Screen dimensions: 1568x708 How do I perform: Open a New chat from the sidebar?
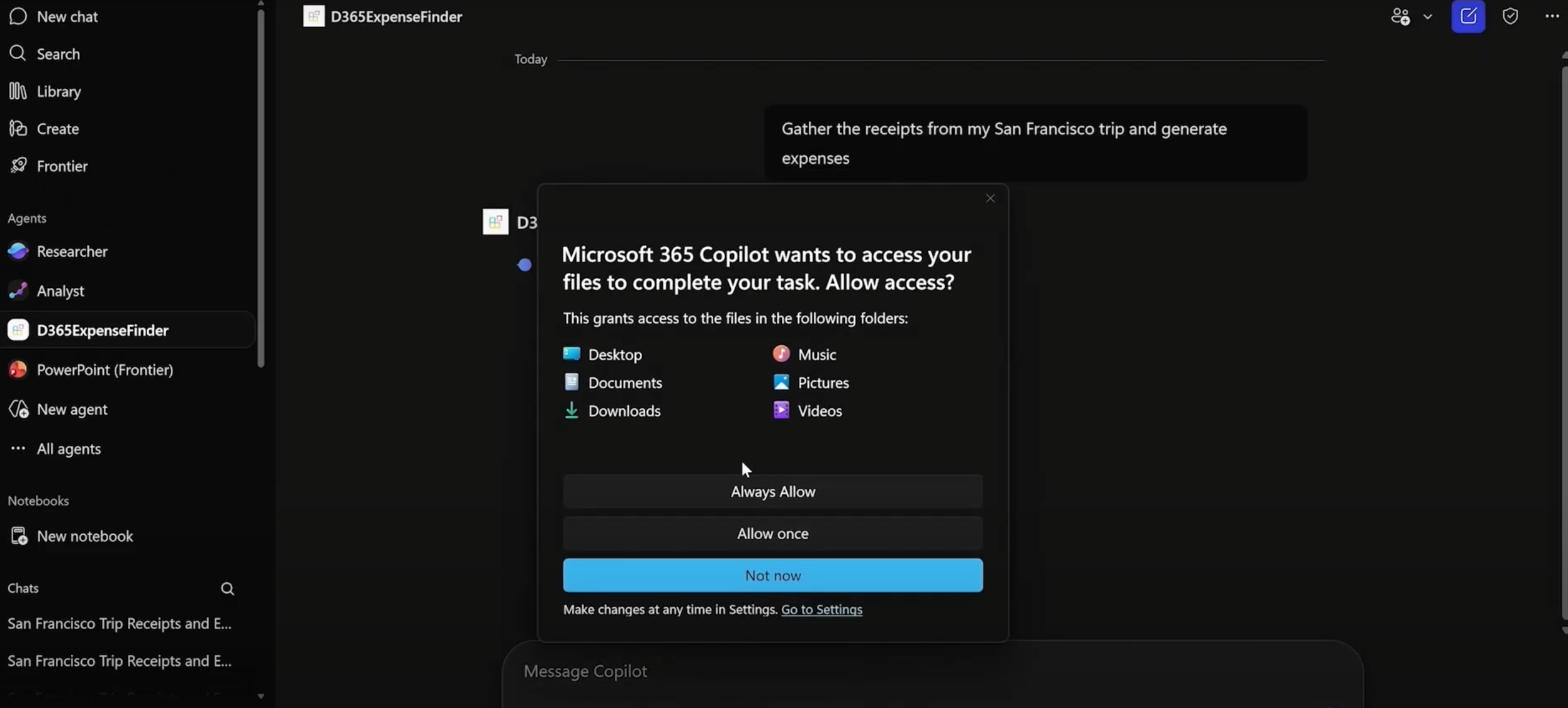tap(66, 17)
